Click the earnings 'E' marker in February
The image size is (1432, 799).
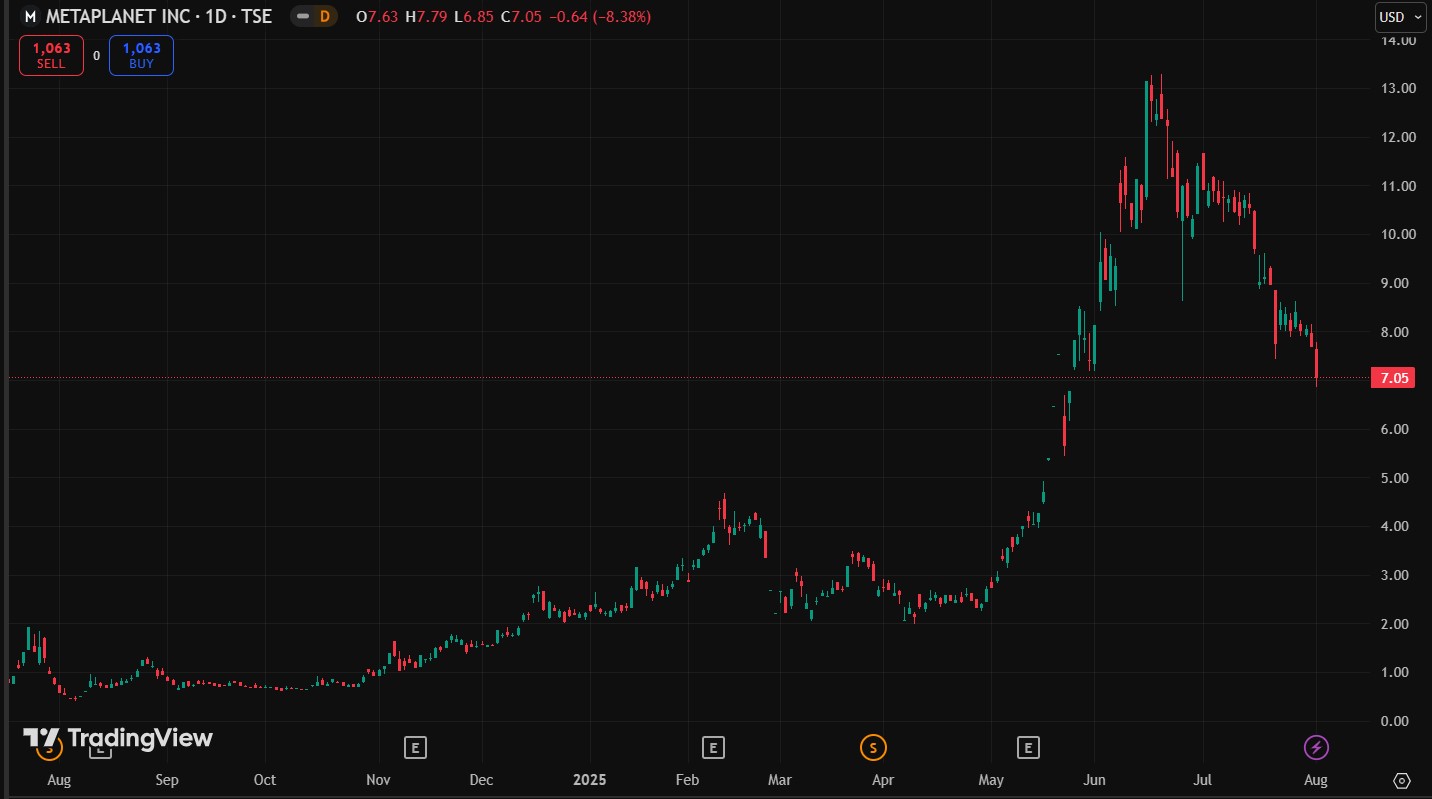pos(712,747)
